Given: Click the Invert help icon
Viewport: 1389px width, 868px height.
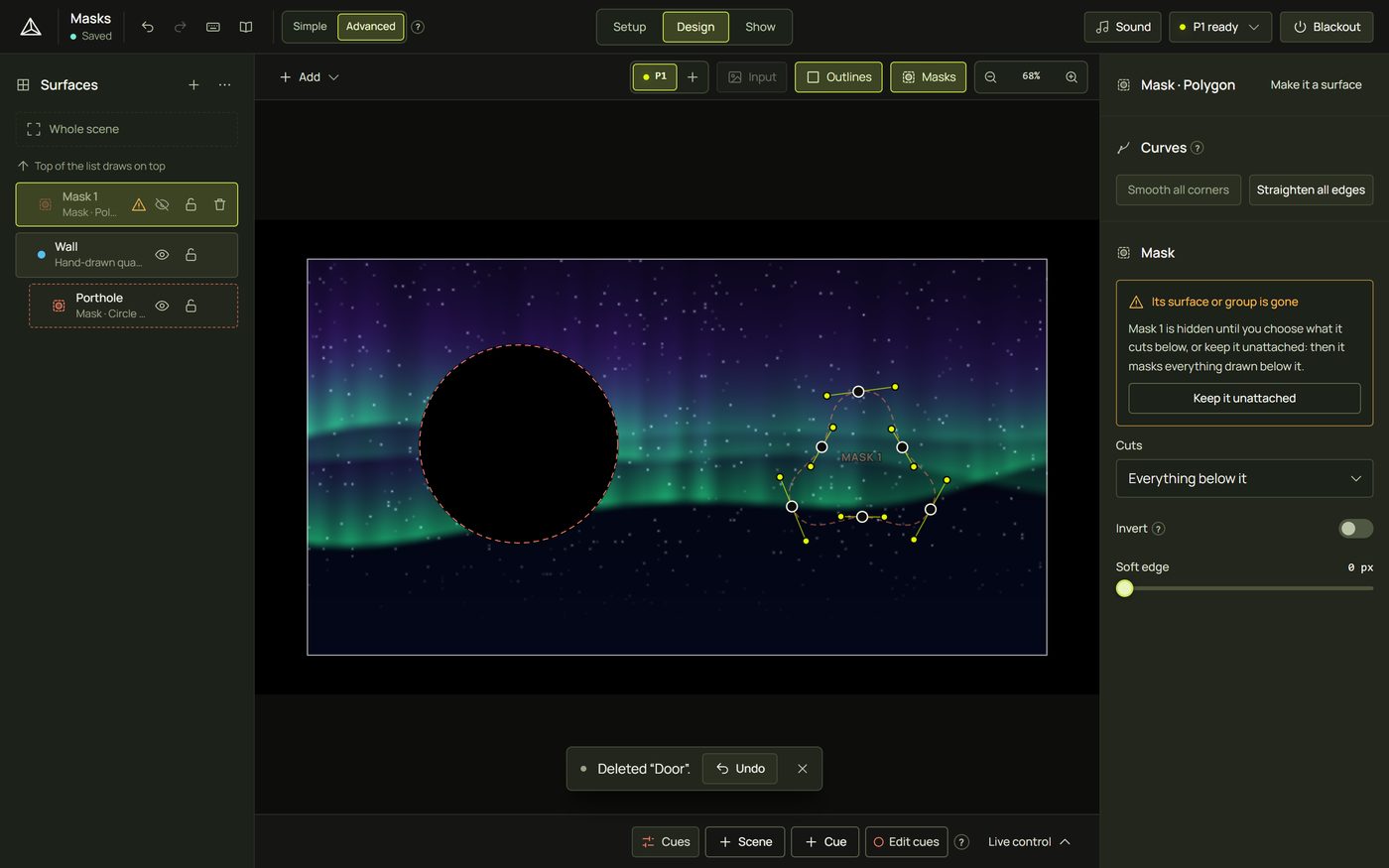Looking at the screenshot, I should pos(1158,529).
